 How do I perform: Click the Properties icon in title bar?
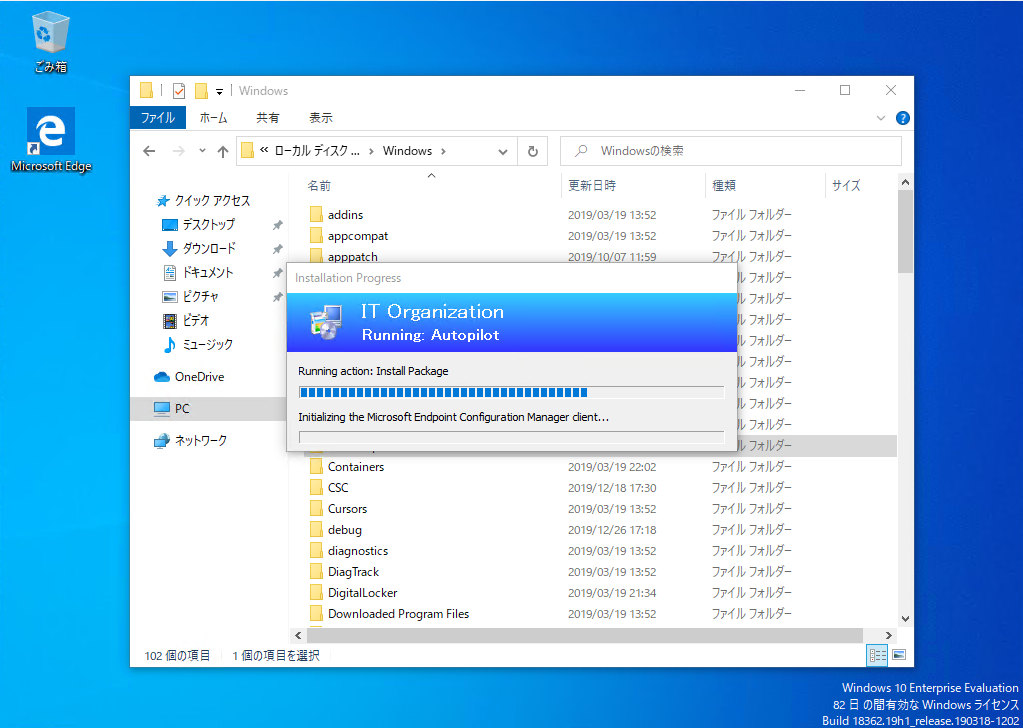click(x=179, y=91)
